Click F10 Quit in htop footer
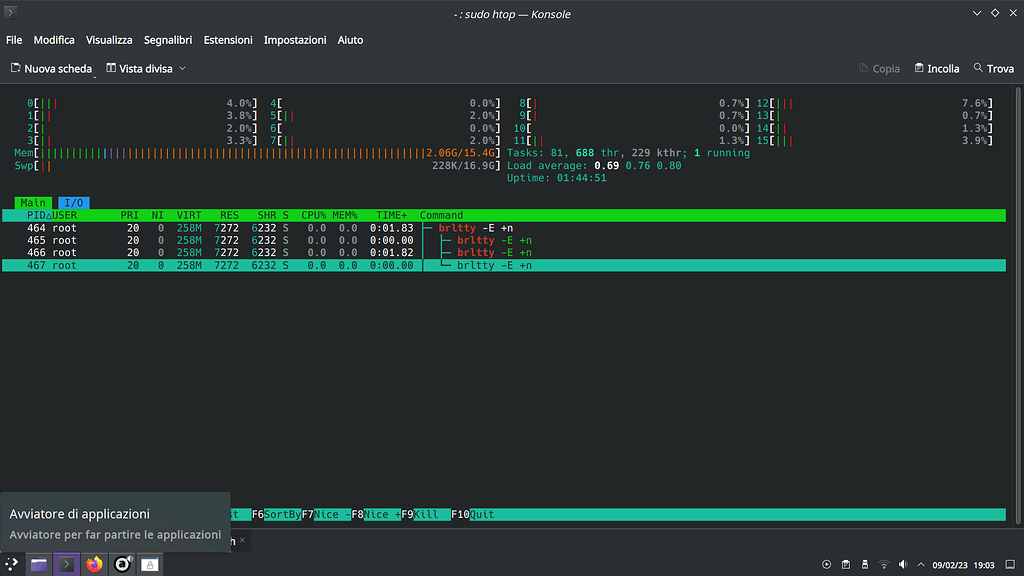This screenshot has width=1024, height=576. 473,515
